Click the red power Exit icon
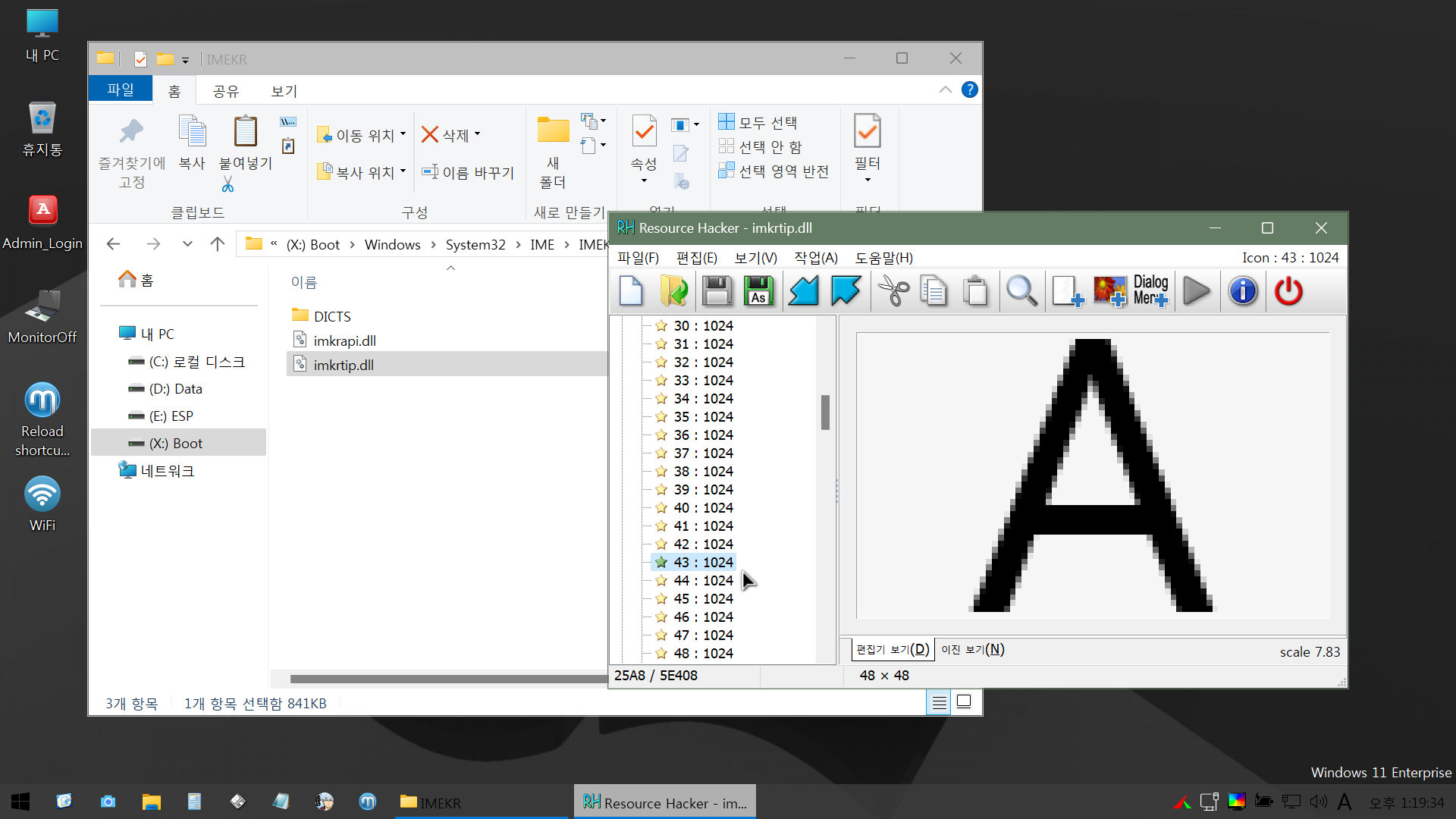 [x=1288, y=291]
